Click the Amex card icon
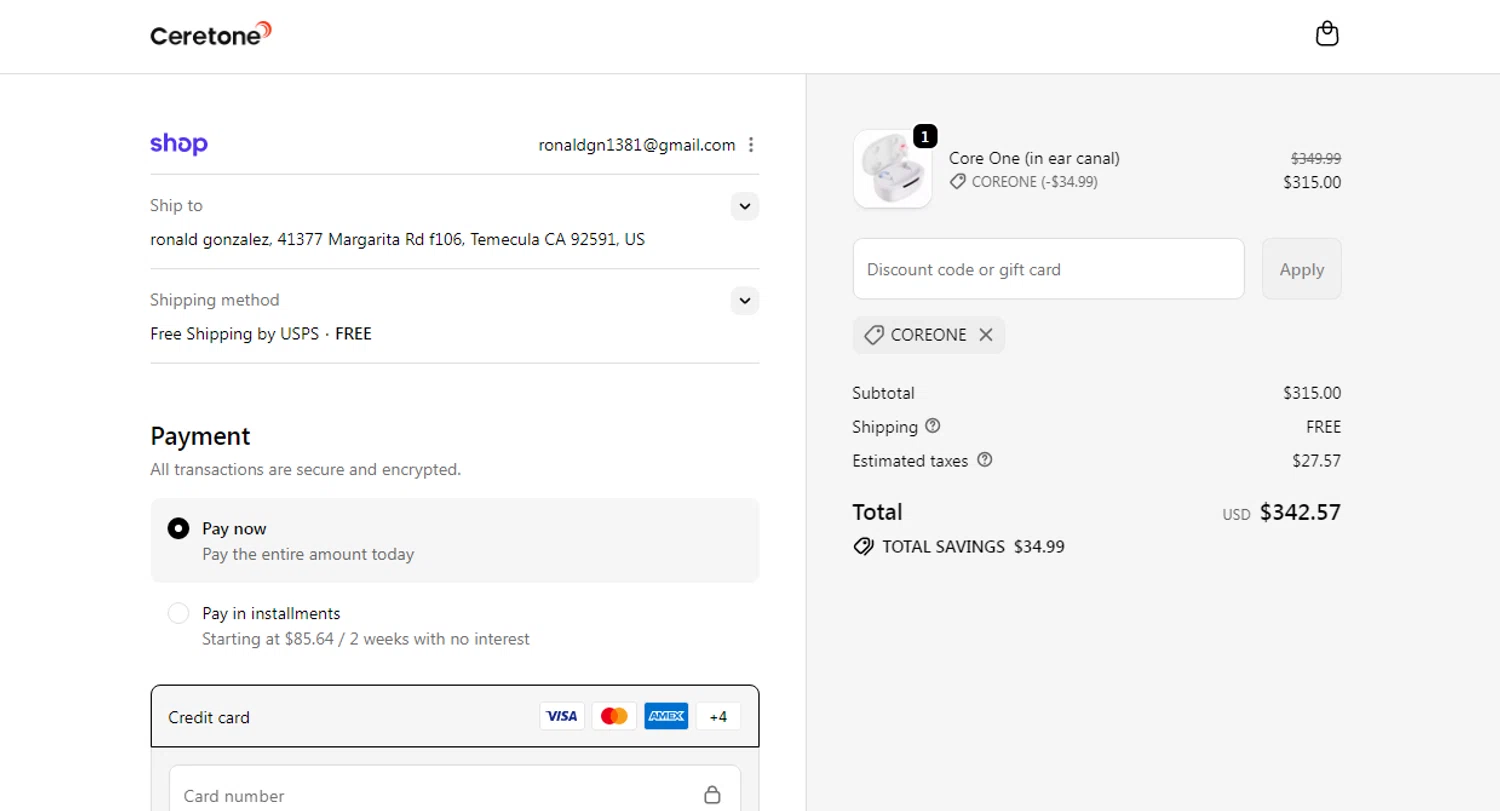Image resolution: width=1500 pixels, height=811 pixels. tap(666, 716)
